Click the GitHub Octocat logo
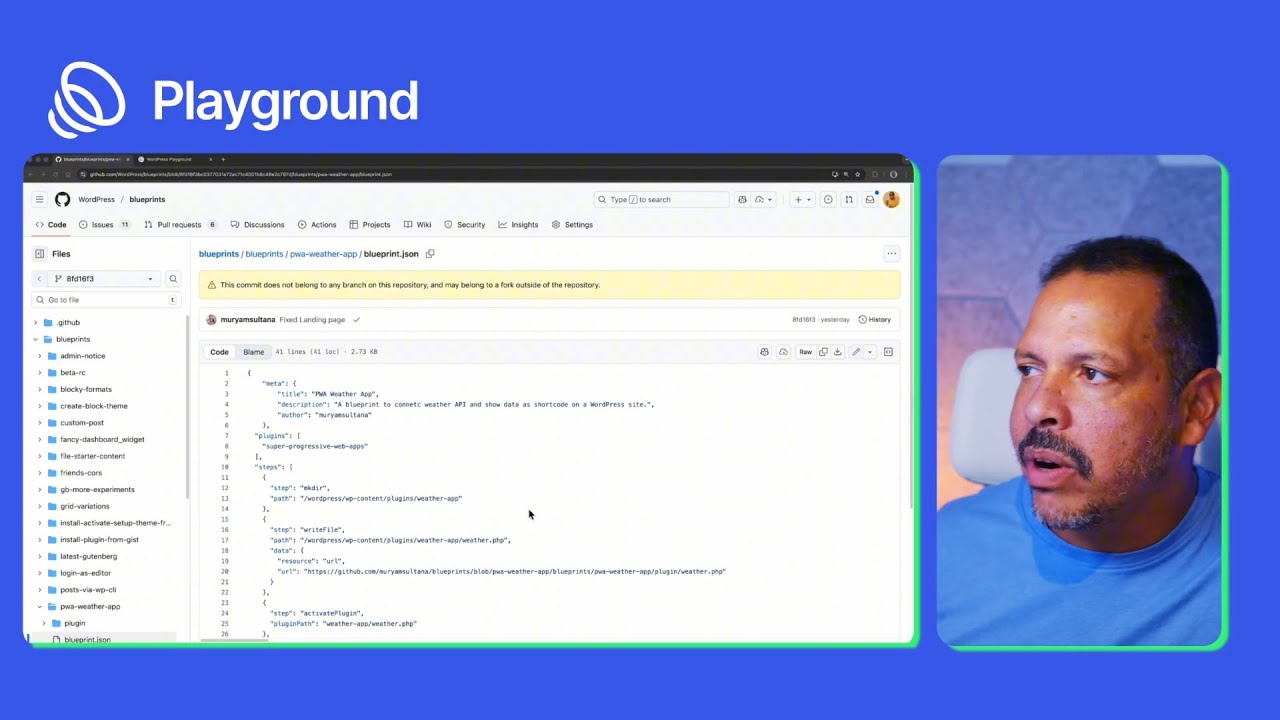This screenshot has height=720, width=1280. (x=62, y=199)
